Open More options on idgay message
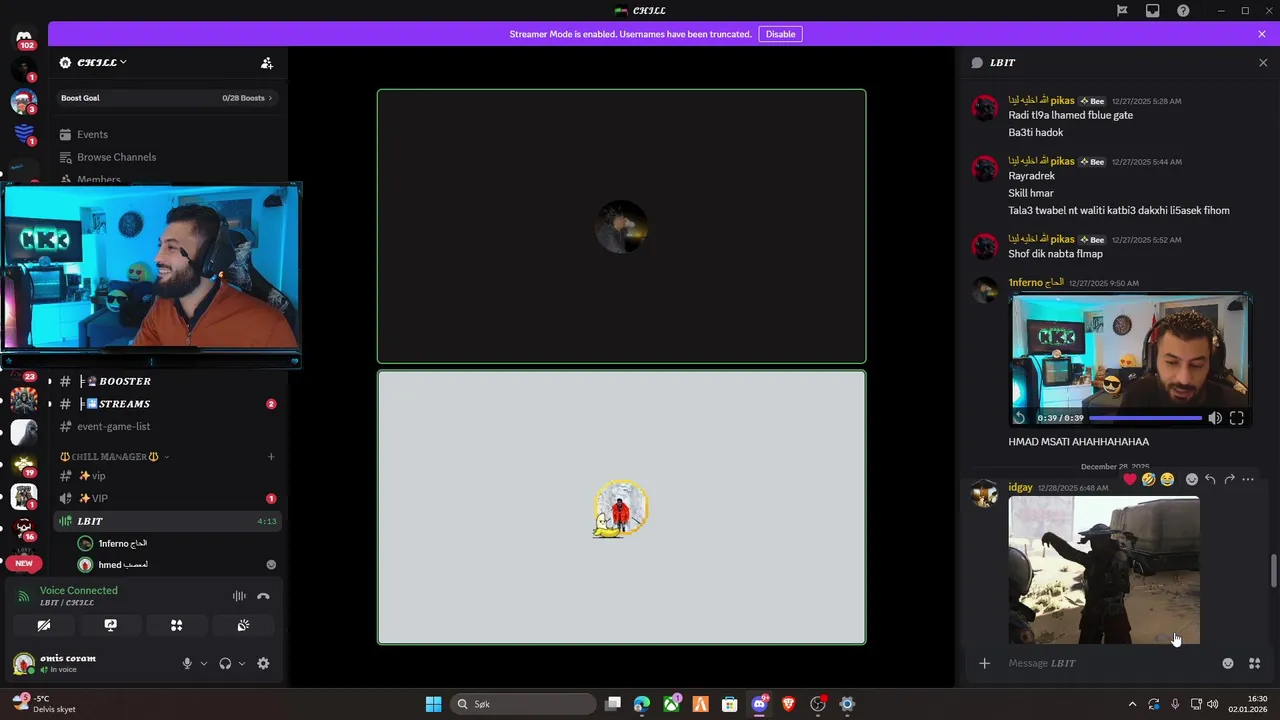Viewport: 1280px width, 720px height. [x=1248, y=479]
